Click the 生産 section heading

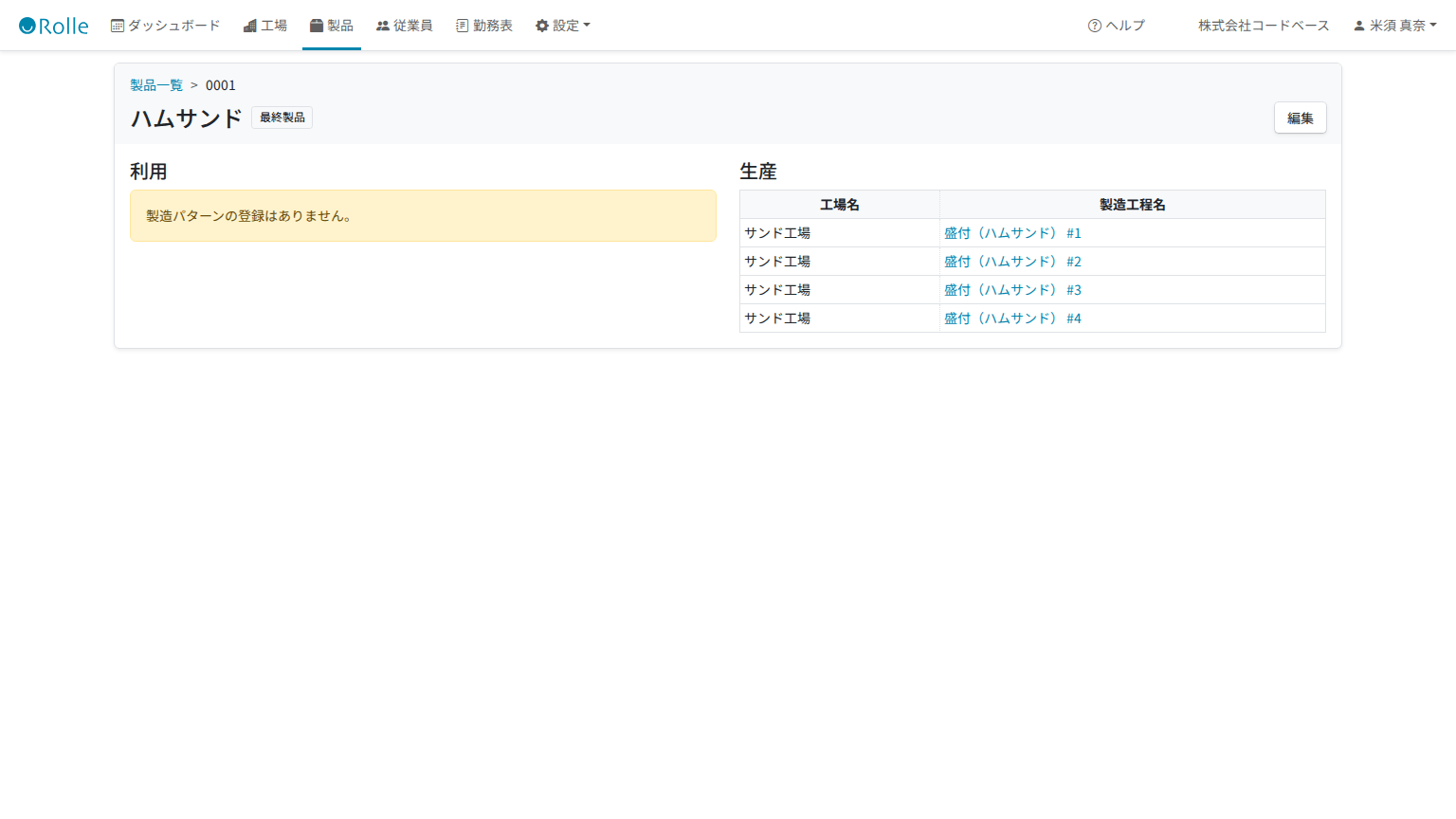pyautogui.click(x=758, y=172)
